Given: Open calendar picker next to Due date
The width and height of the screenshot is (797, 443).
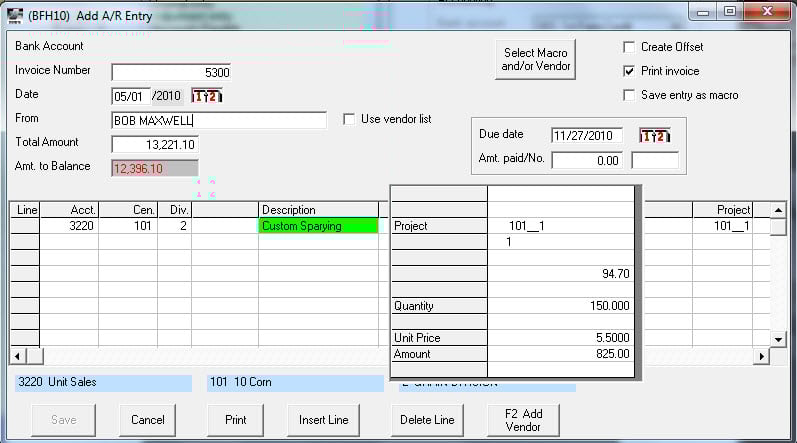Looking at the screenshot, I should [654, 135].
